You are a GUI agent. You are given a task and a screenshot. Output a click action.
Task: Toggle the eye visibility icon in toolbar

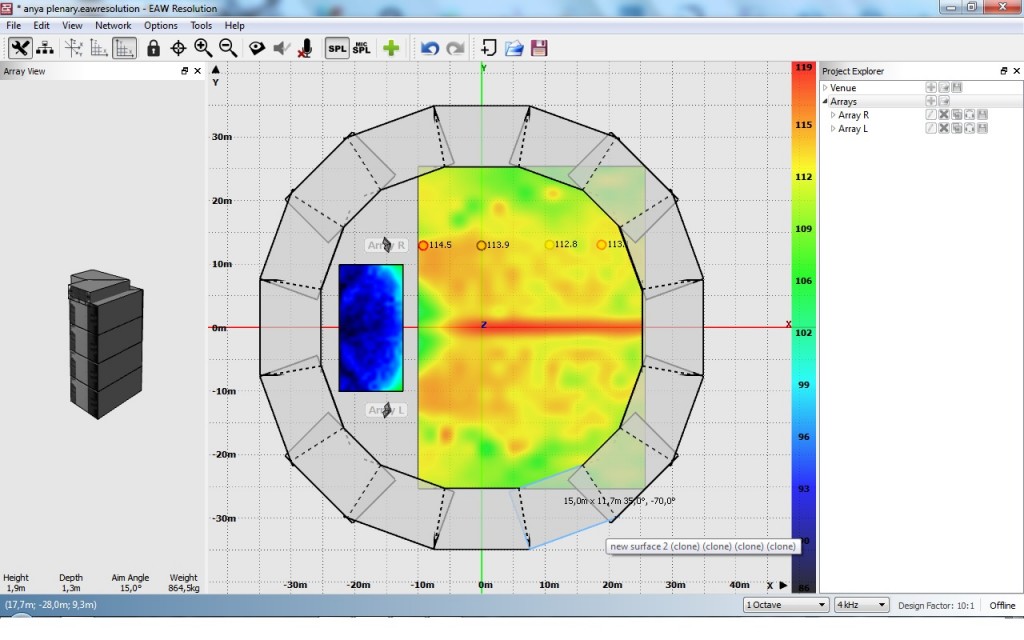(257, 48)
